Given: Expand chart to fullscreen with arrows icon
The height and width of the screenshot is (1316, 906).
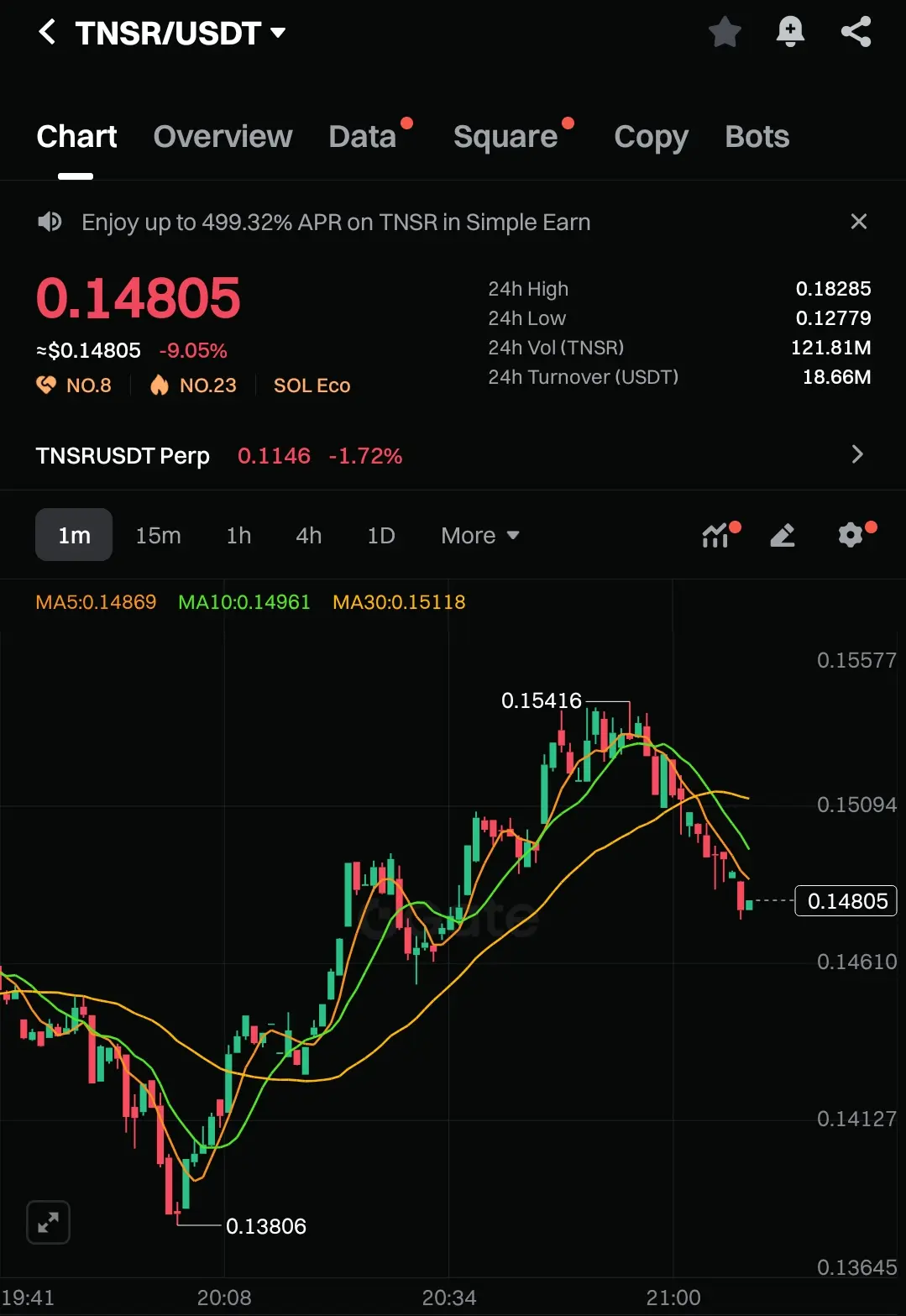Looking at the screenshot, I should coord(48,1222).
